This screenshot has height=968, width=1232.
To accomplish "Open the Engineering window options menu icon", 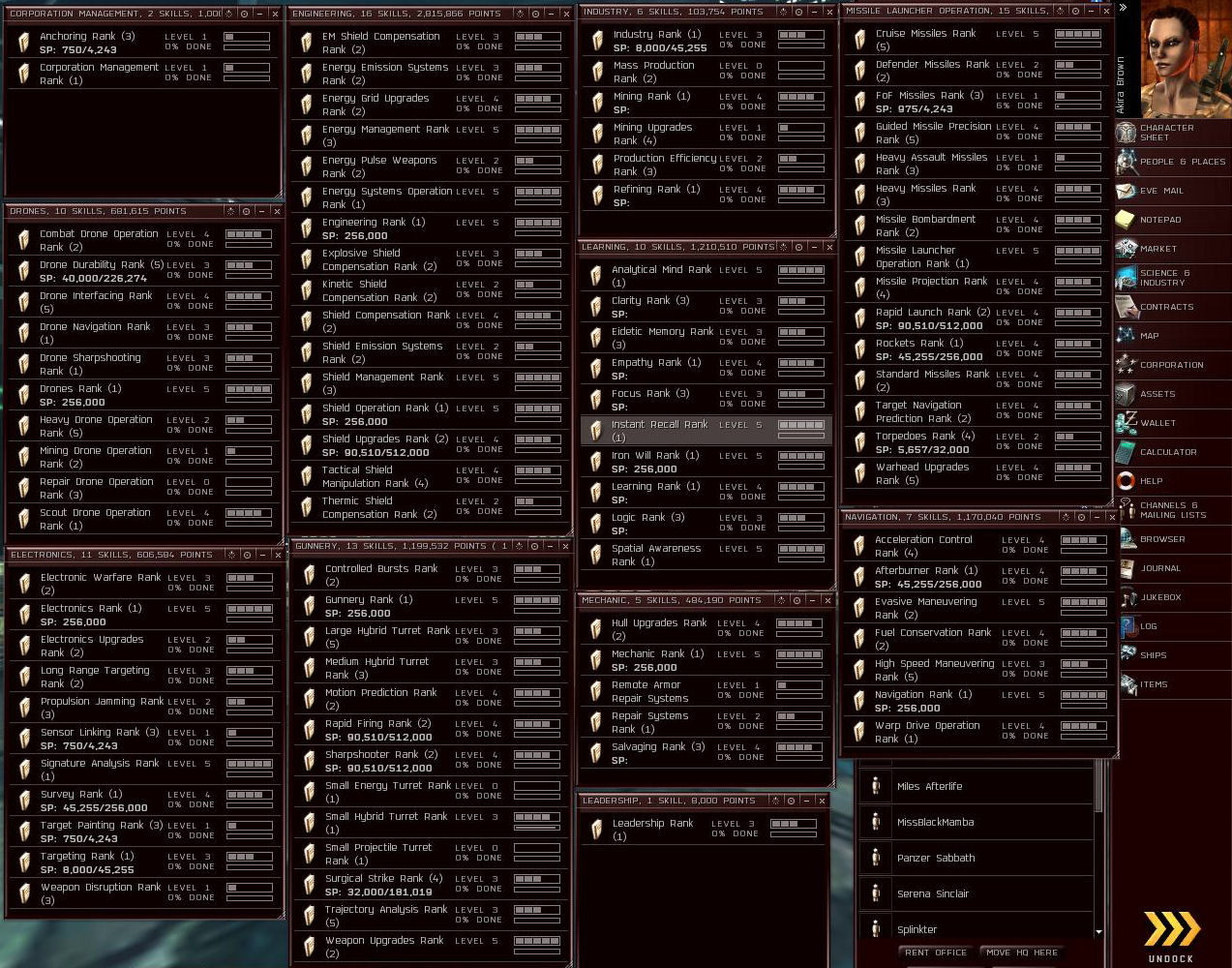I will (521, 15).
